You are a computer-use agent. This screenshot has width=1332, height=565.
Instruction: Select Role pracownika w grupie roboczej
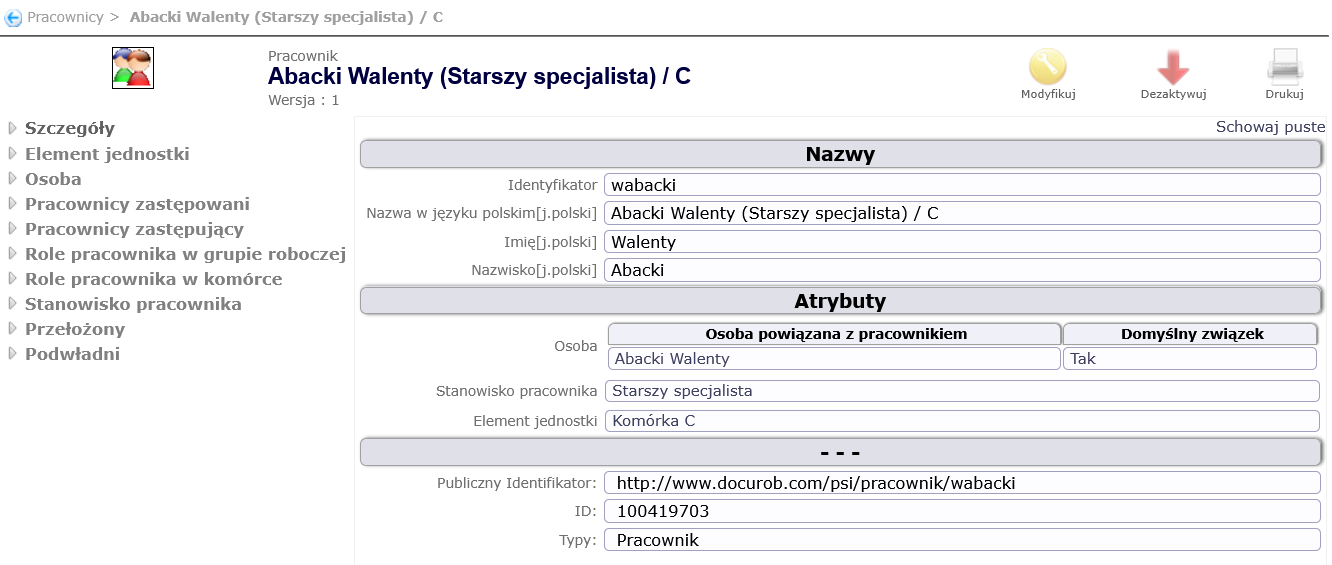(x=185, y=254)
